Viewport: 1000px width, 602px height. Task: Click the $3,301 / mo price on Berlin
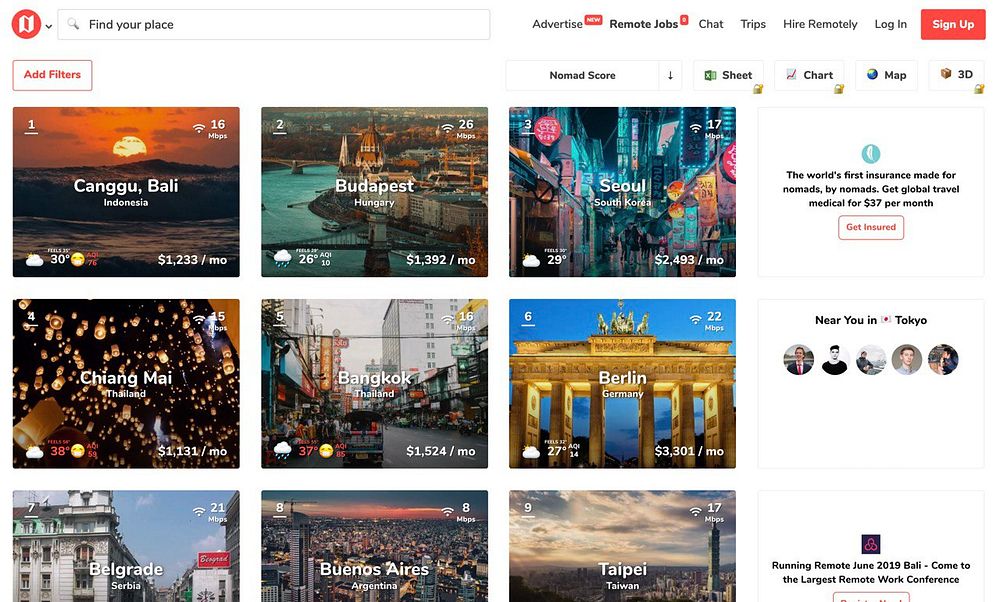tap(689, 451)
